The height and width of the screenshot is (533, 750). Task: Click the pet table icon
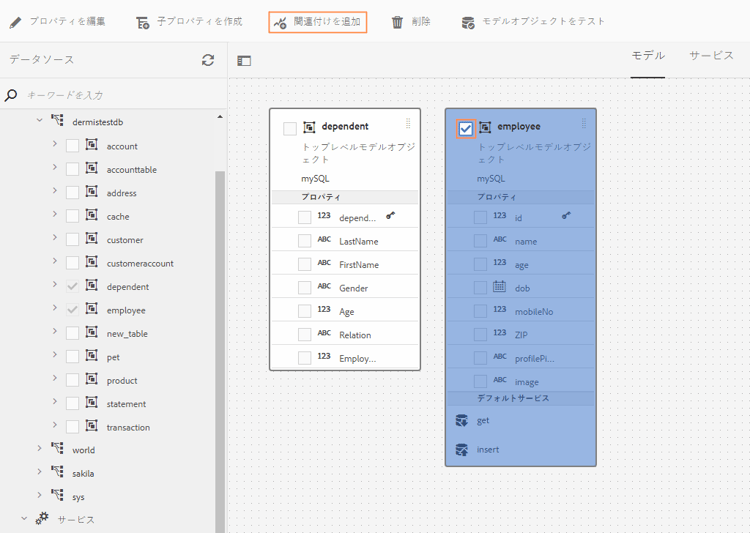(92, 355)
